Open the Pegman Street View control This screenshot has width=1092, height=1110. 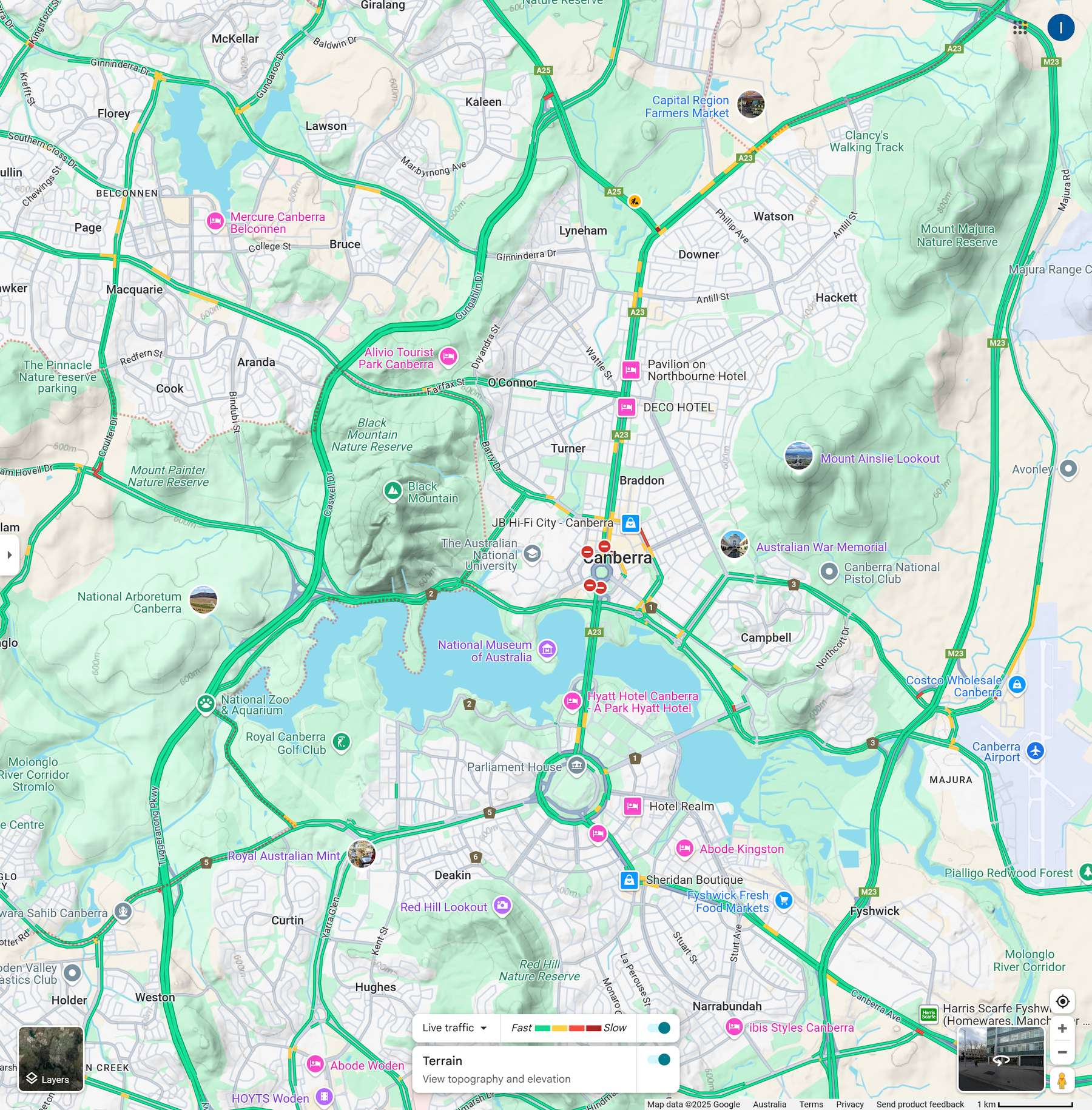click(1062, 1081)
